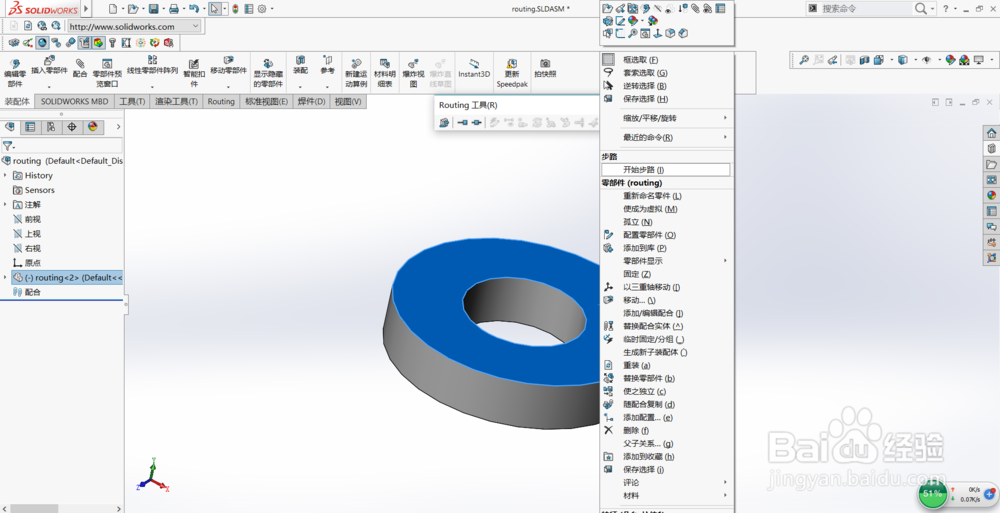The image size is (1000, 513).
Task: Toggle the colored cube button in small toolbar
Action: [98, 43]
